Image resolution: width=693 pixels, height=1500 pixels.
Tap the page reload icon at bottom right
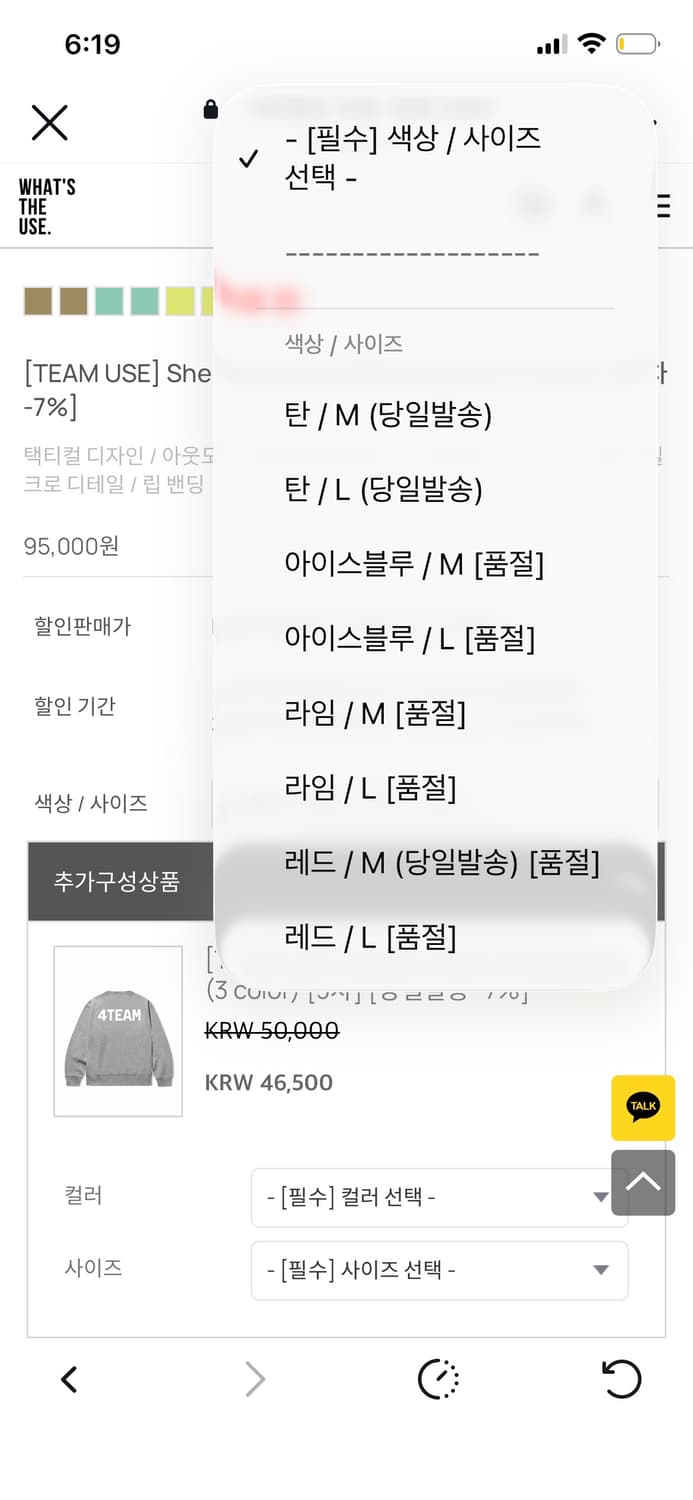click(622, 1379)
